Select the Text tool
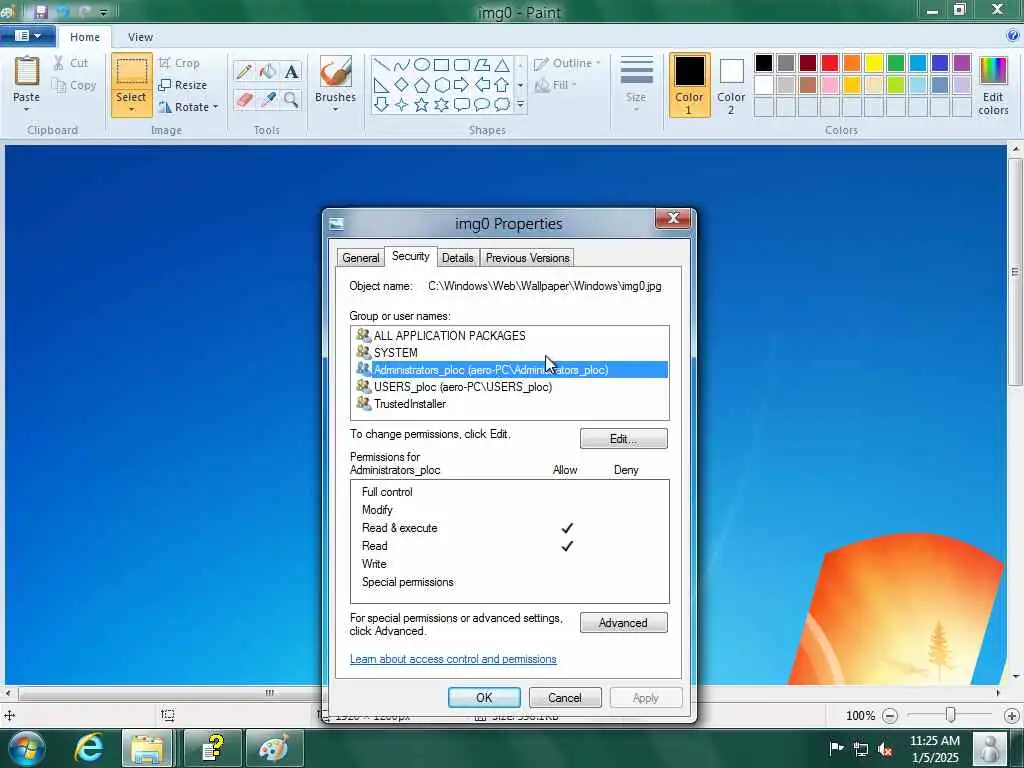Image resolution: width=1024 pixels, height=768 pixels. click(x=291, y=71)
